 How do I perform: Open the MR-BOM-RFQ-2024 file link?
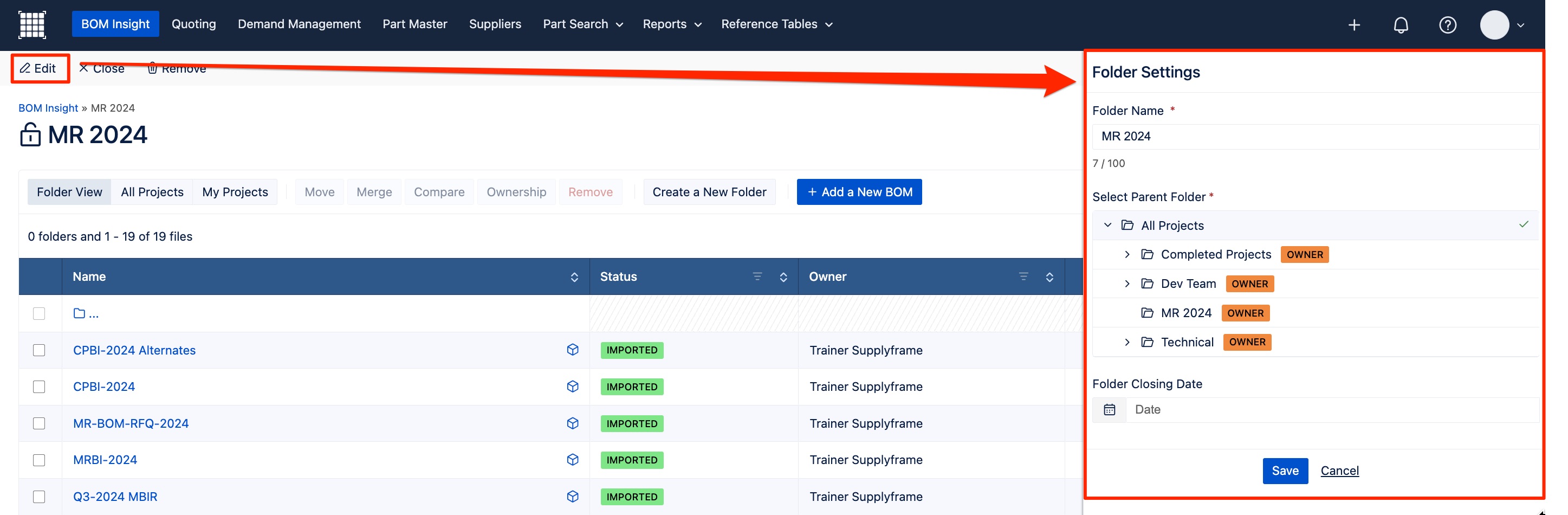(x=131, y=424)
